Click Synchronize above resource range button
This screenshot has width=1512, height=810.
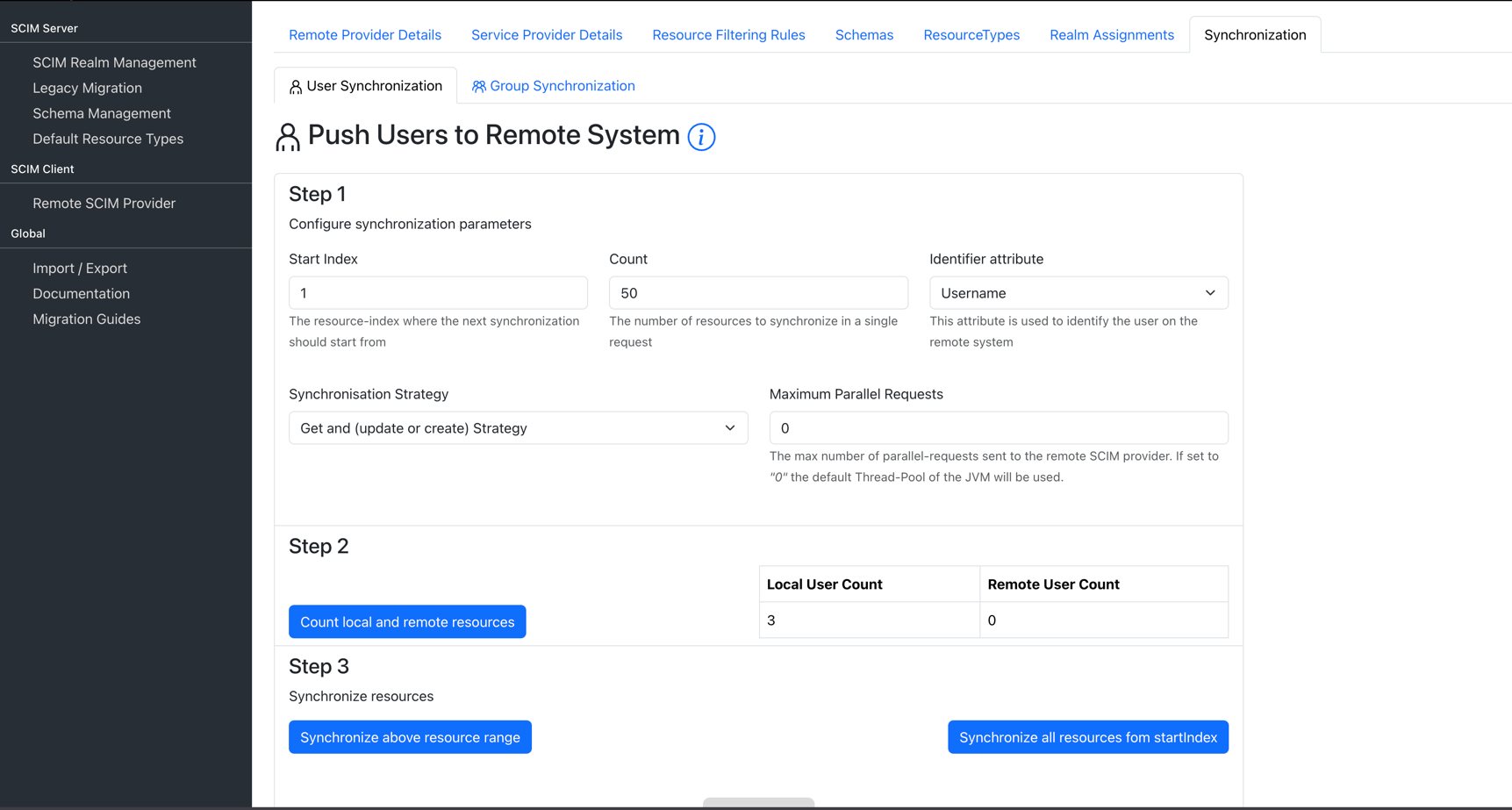tap(410, 737)
